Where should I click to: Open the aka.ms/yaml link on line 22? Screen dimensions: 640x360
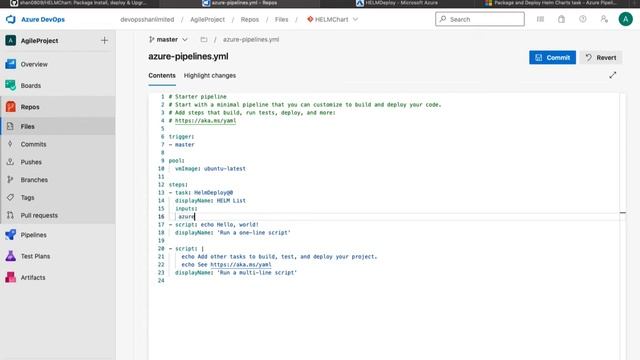[x=241, y=264]
